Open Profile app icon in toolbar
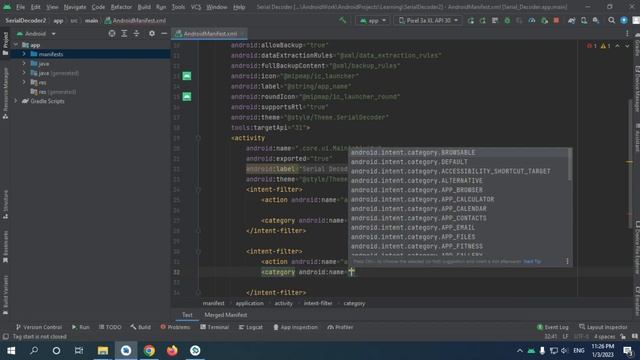The width and height of the screenshot is (640, 360). click(531, 20)
